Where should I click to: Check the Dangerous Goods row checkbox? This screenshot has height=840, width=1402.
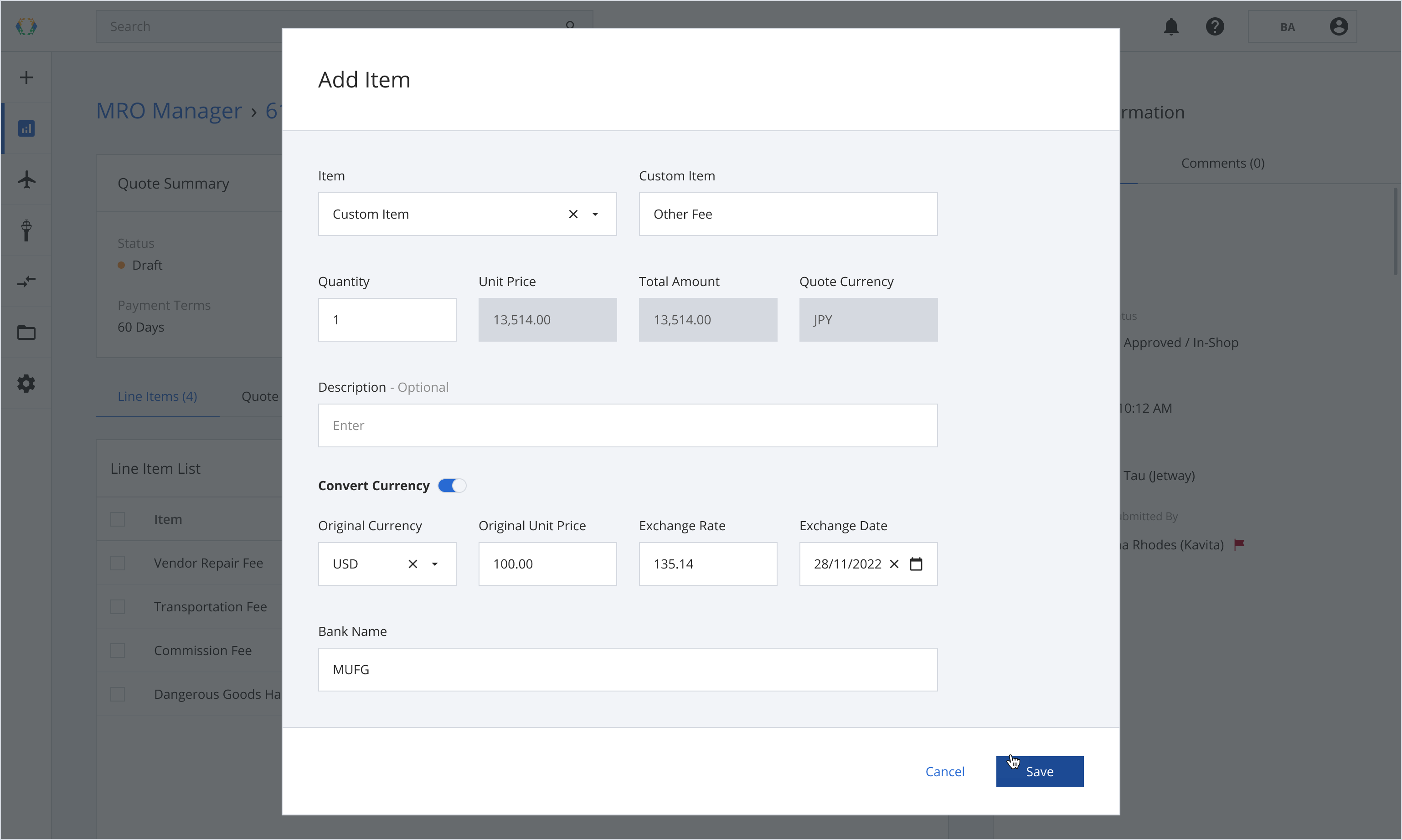tap(117, 694)
